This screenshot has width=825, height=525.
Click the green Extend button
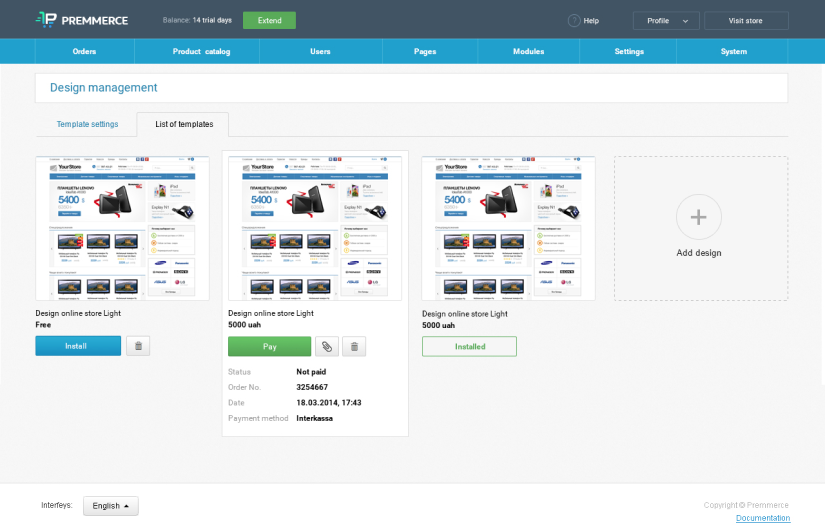pos(269,21)
